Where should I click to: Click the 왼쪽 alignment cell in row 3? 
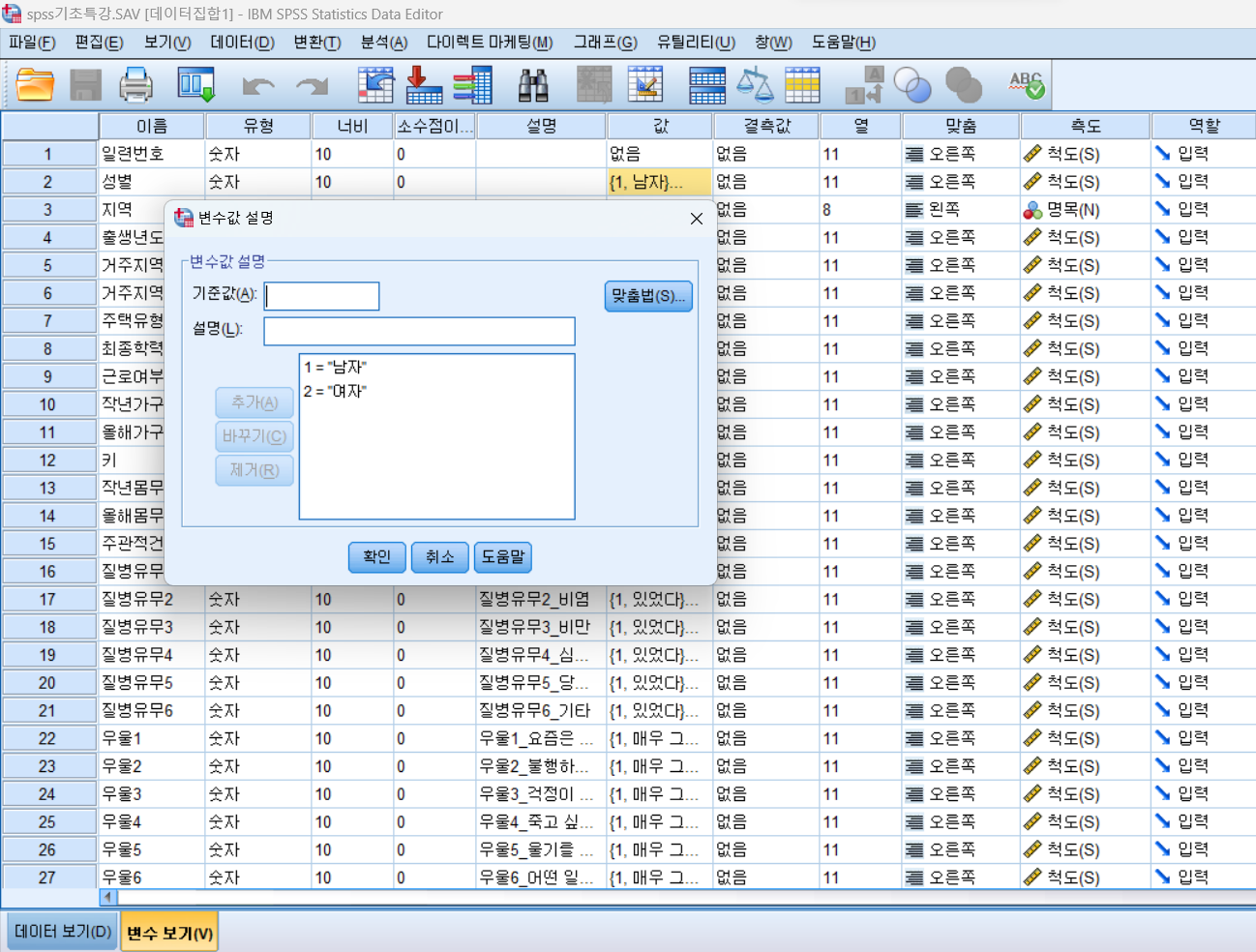(960, 210)
